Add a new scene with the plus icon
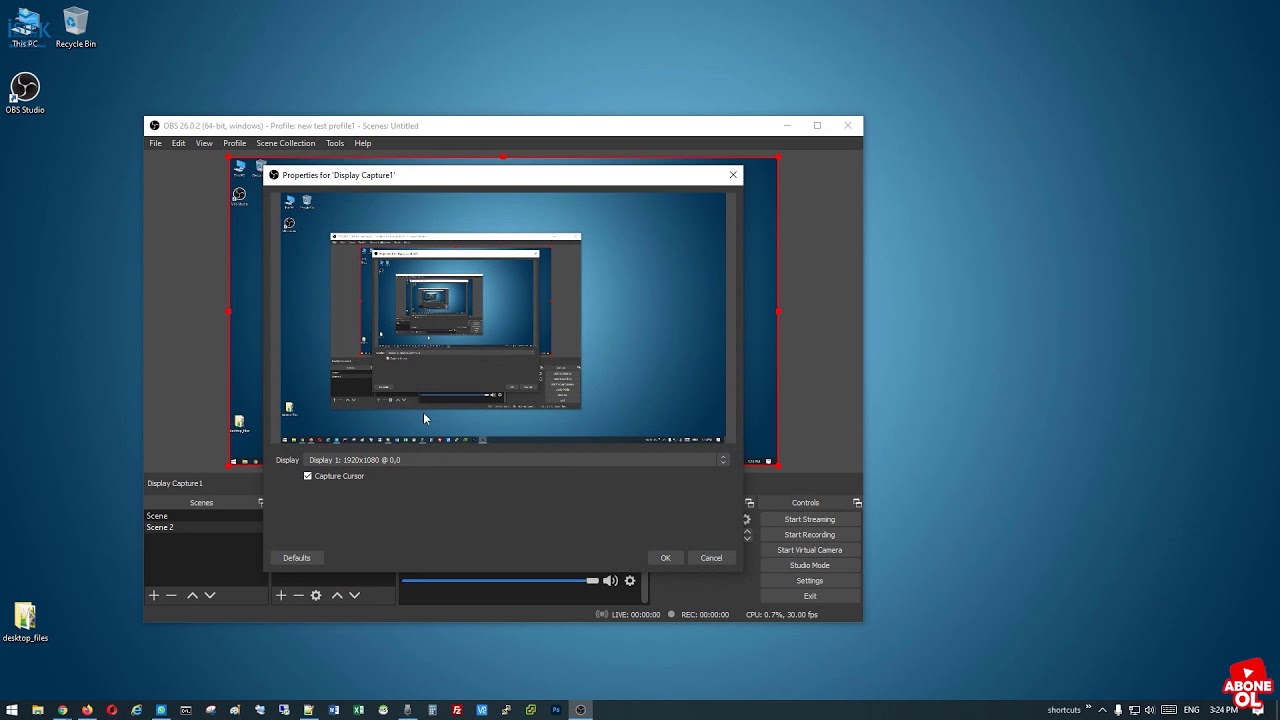1280x720 pixels. point(154,595)
